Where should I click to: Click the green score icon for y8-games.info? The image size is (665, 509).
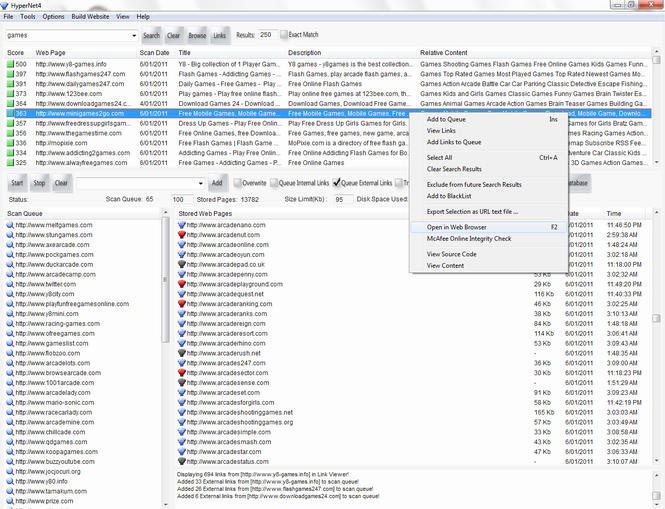pos(10,64)
